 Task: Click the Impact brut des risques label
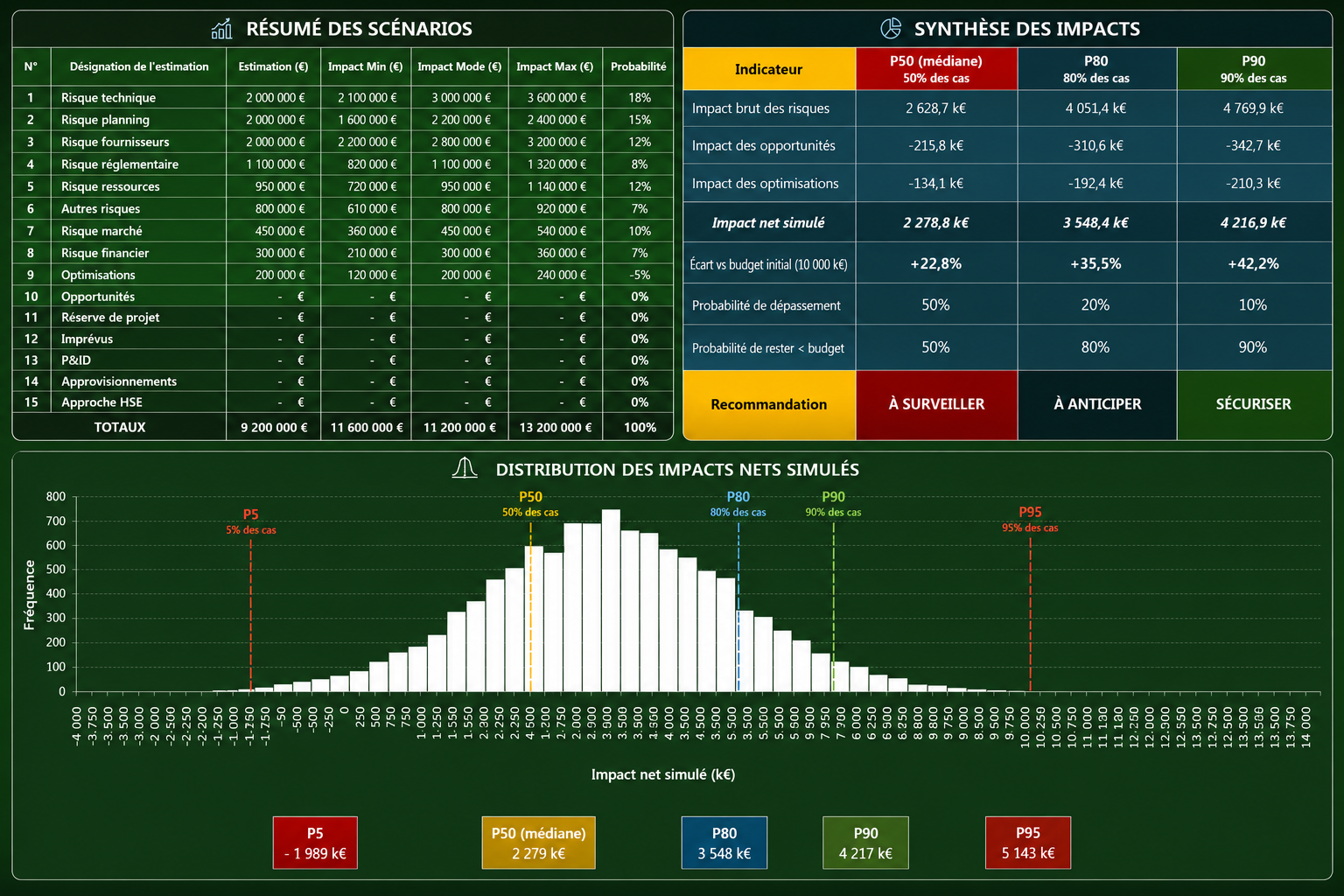coord(760,108)
